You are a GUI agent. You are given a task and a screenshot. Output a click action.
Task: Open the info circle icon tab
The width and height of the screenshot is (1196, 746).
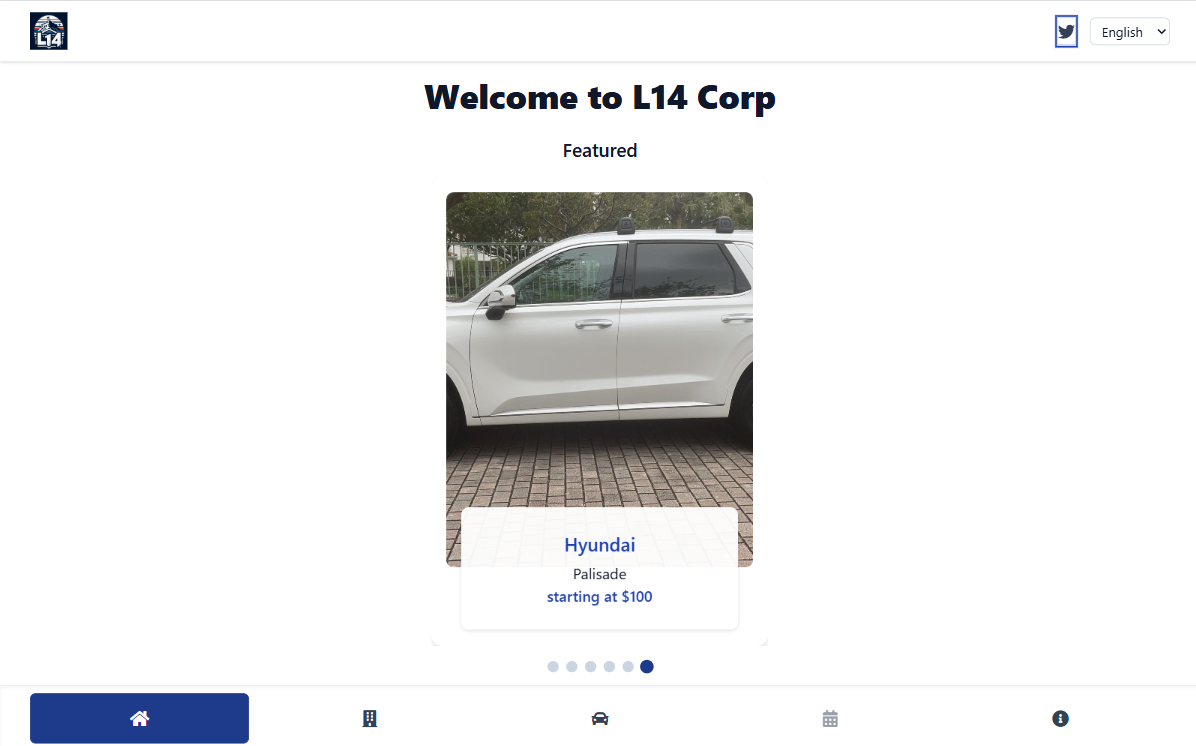[1060, 718]
